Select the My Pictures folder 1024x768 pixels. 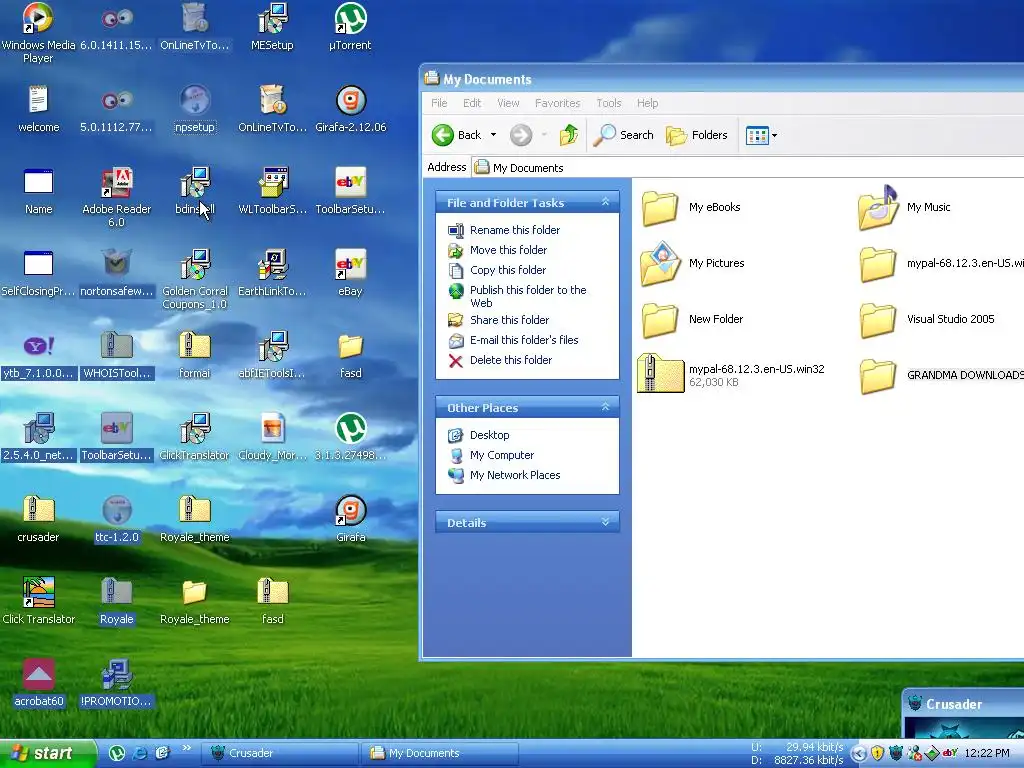[692, 264]
